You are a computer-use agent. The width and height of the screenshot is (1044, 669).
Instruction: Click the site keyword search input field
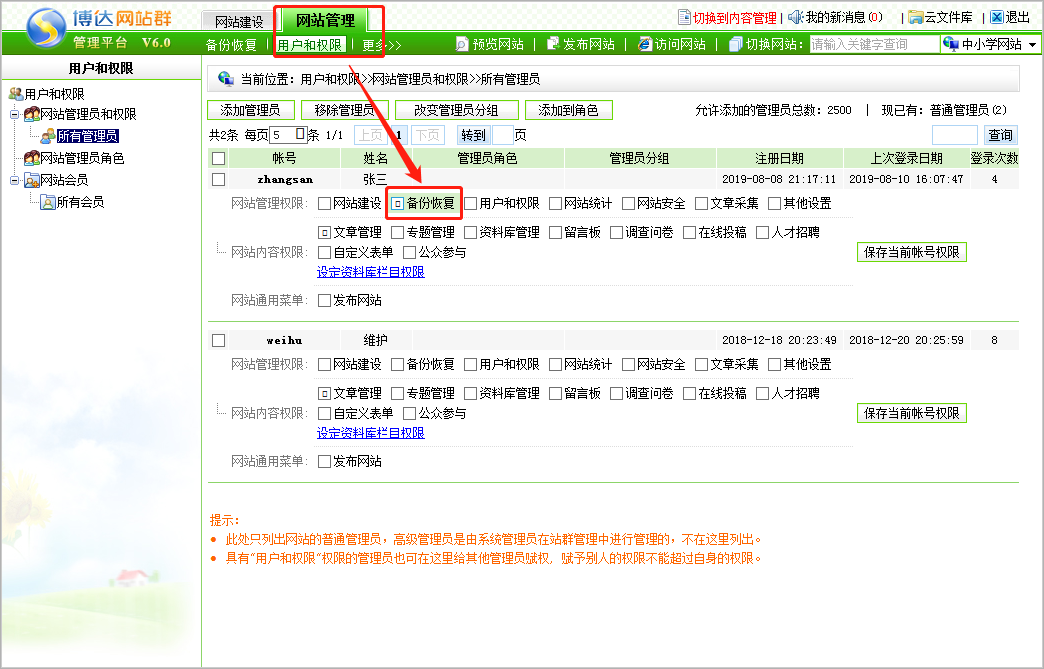[x=873, y=45]
